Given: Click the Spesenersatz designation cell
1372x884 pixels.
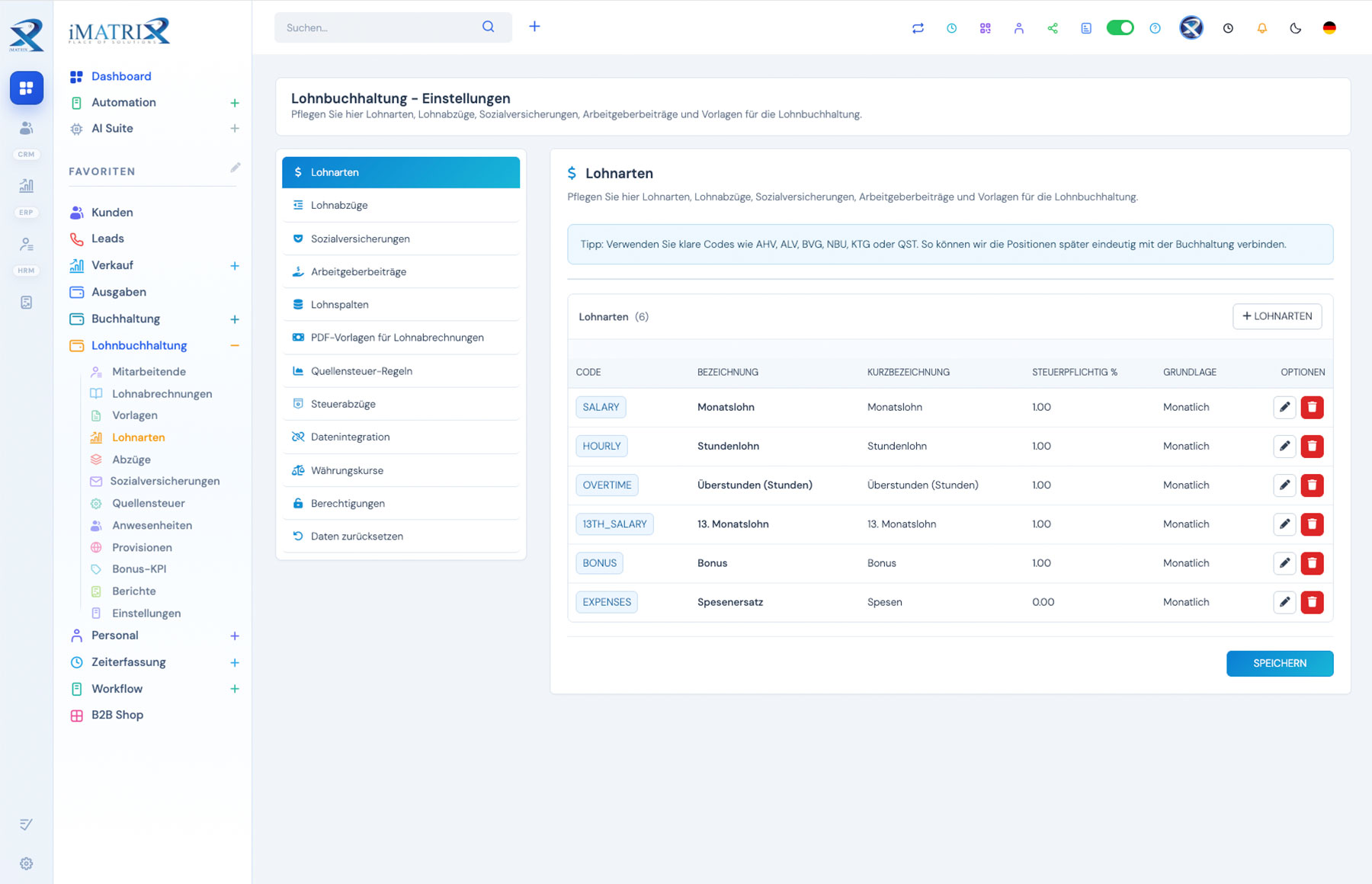Looking at the screenshot, I should point(730,602).
